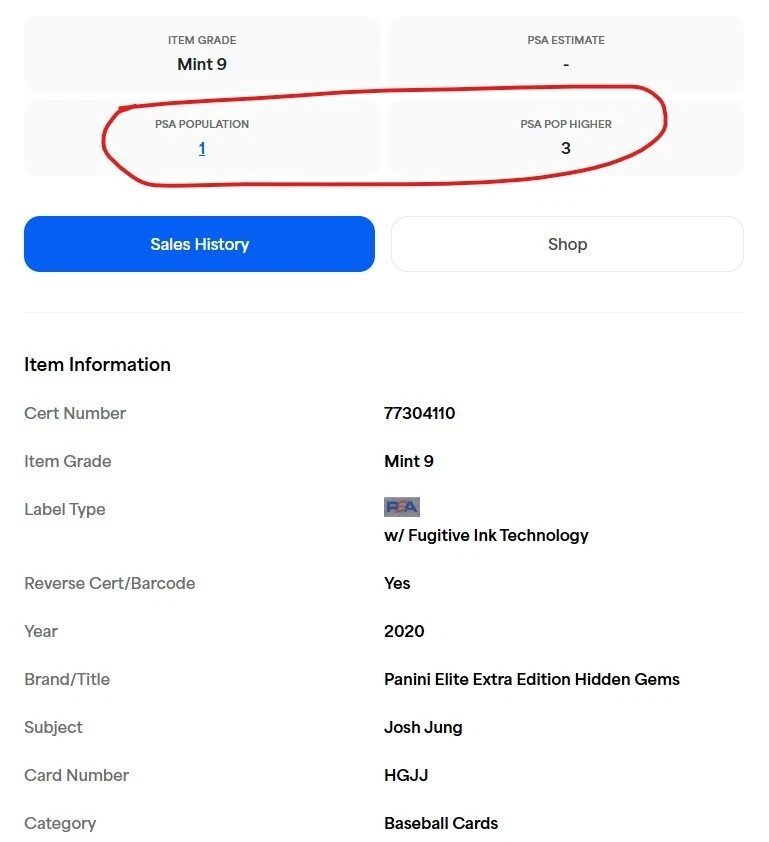This screenshot has height=842, width=769.
Task: Select the PSA Pop Higher value 3
Action: [x=566, y=149]
